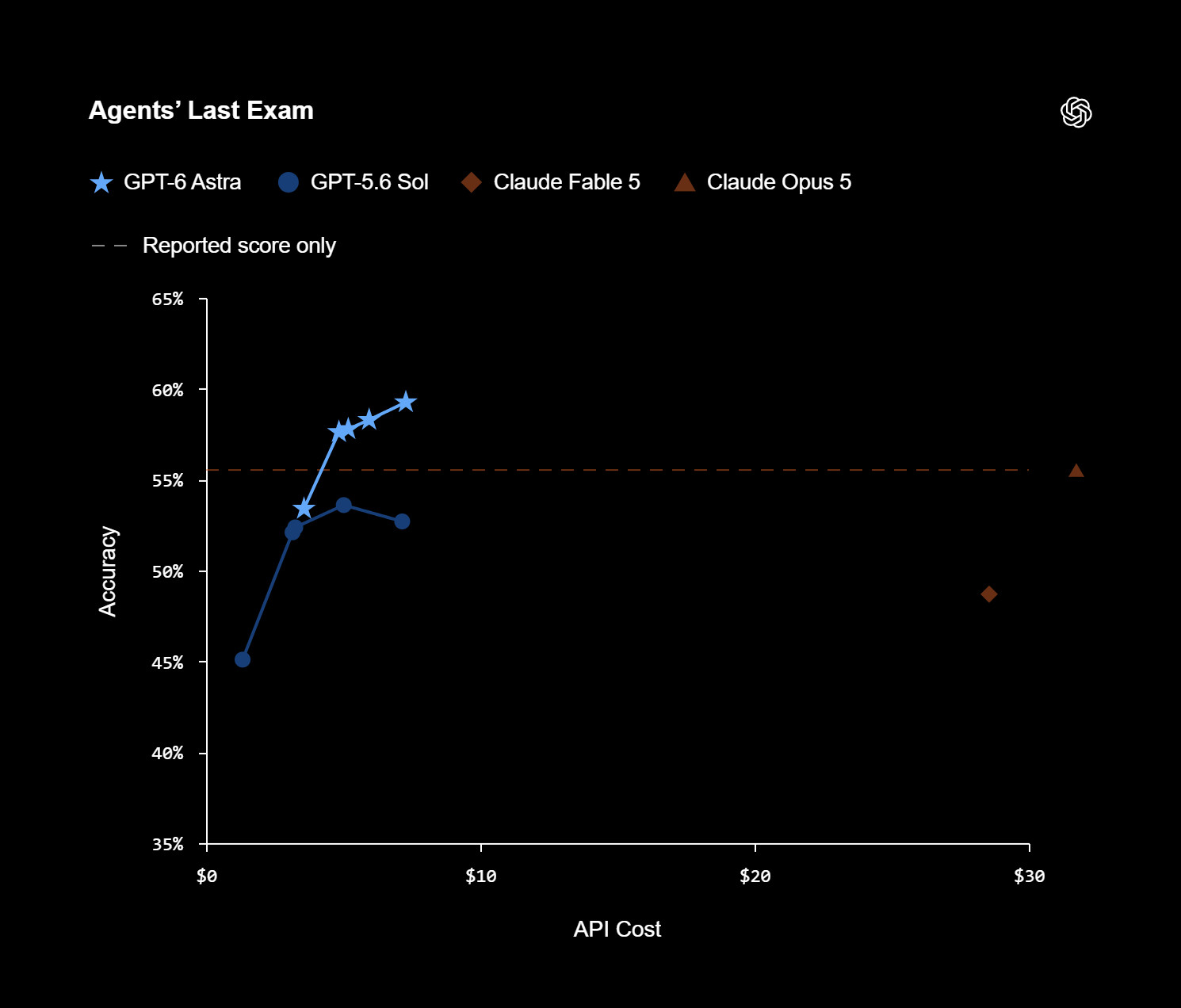Select the "$10" x-axis tick label
Screen dimensions: 1181x1008
[481, 876]
